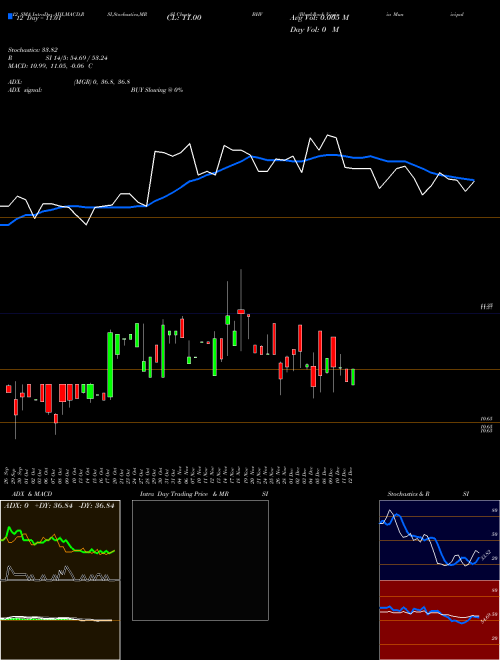This screenshot has width=500, height=660.
Task: Click the 'Avg Vol: 0.005 M' label
Action: pos(319,18)
